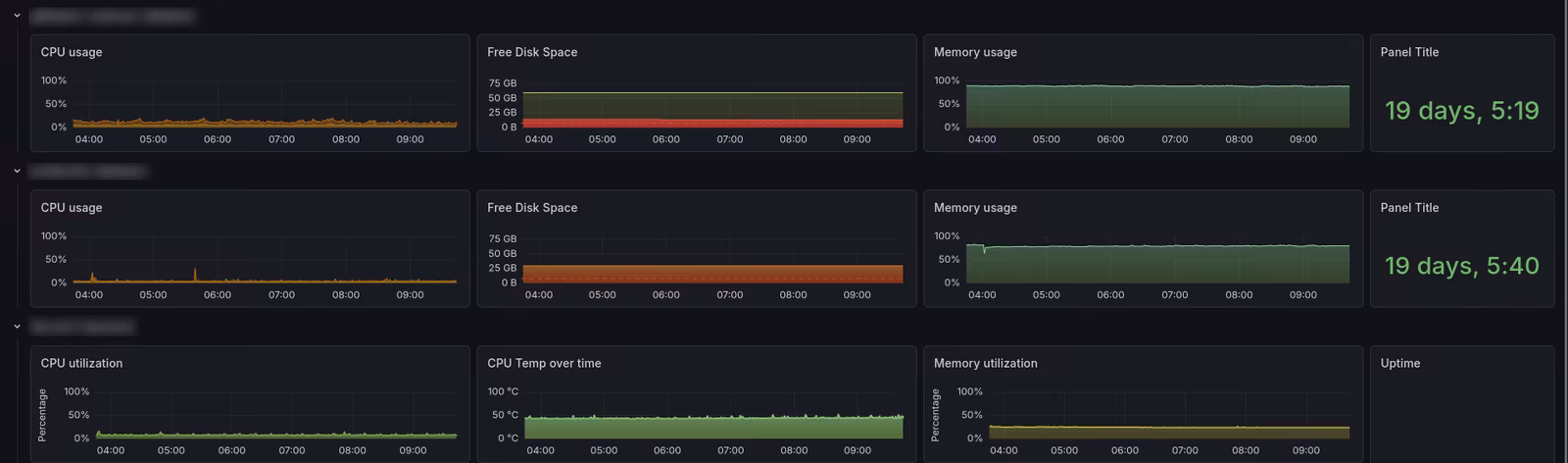Open Free Disk Space title in the 19 days, 5:19 row
This screenshot has height=463, width=1568.
click(532, 52)
